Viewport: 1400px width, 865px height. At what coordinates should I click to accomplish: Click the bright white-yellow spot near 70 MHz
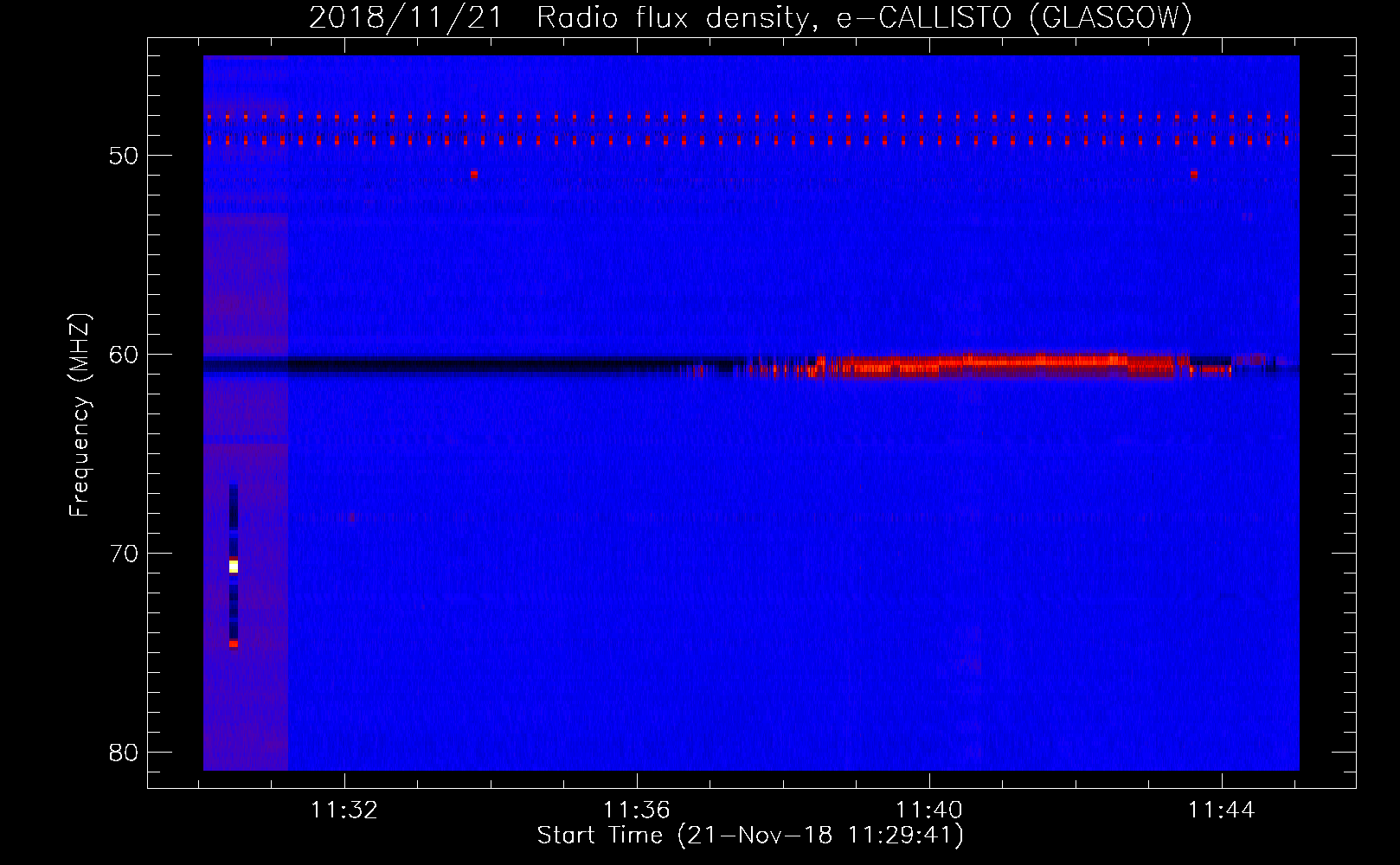coord(234,567)
